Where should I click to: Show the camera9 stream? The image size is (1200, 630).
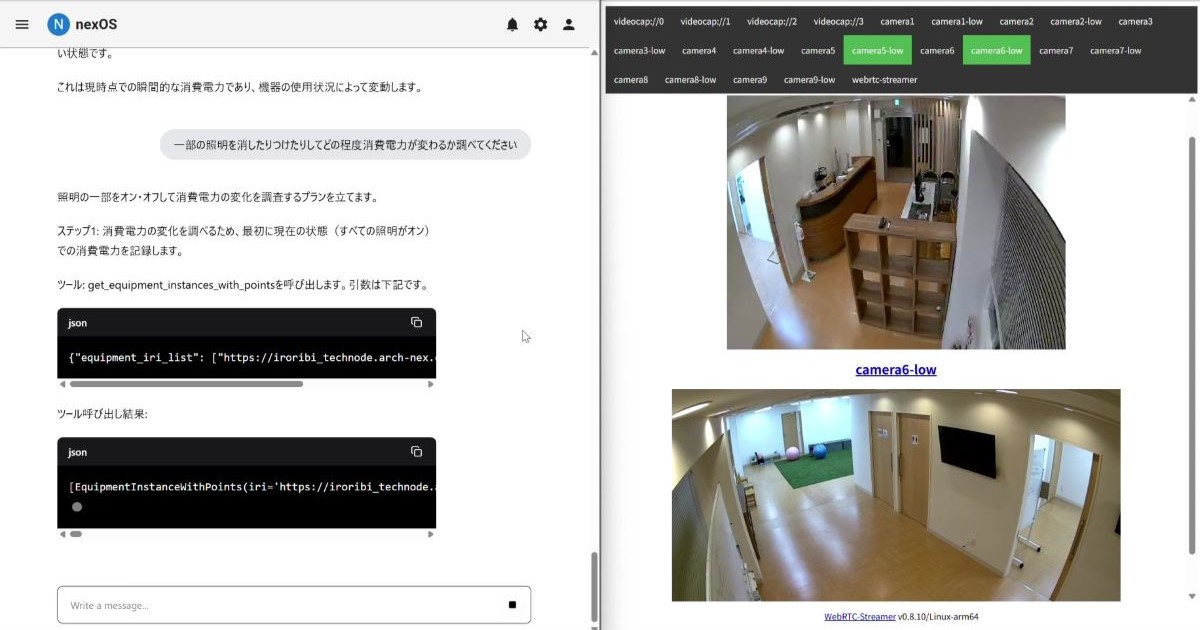[750, 79]
